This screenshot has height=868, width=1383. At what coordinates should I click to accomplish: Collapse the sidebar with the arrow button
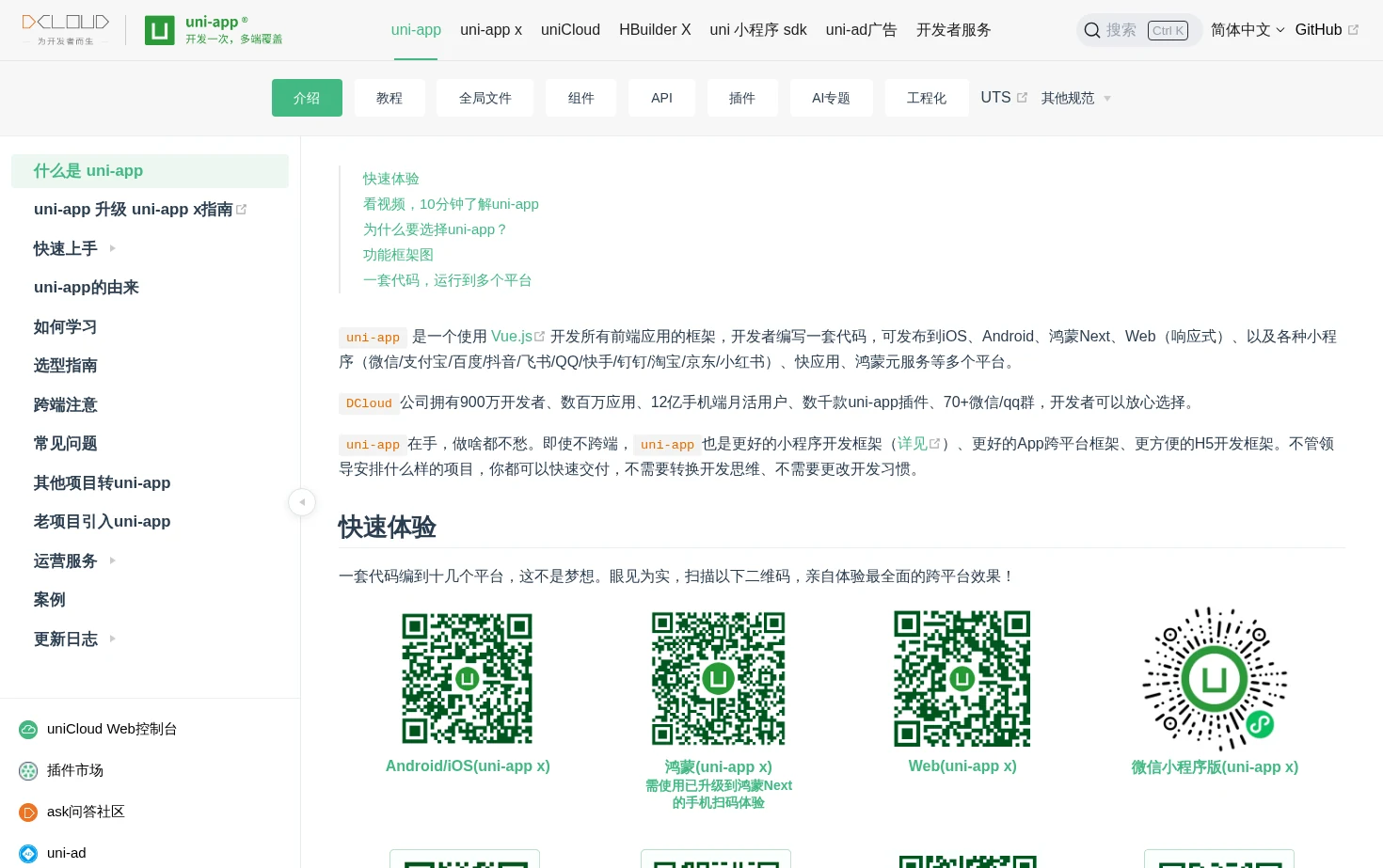tap(302, 502)
